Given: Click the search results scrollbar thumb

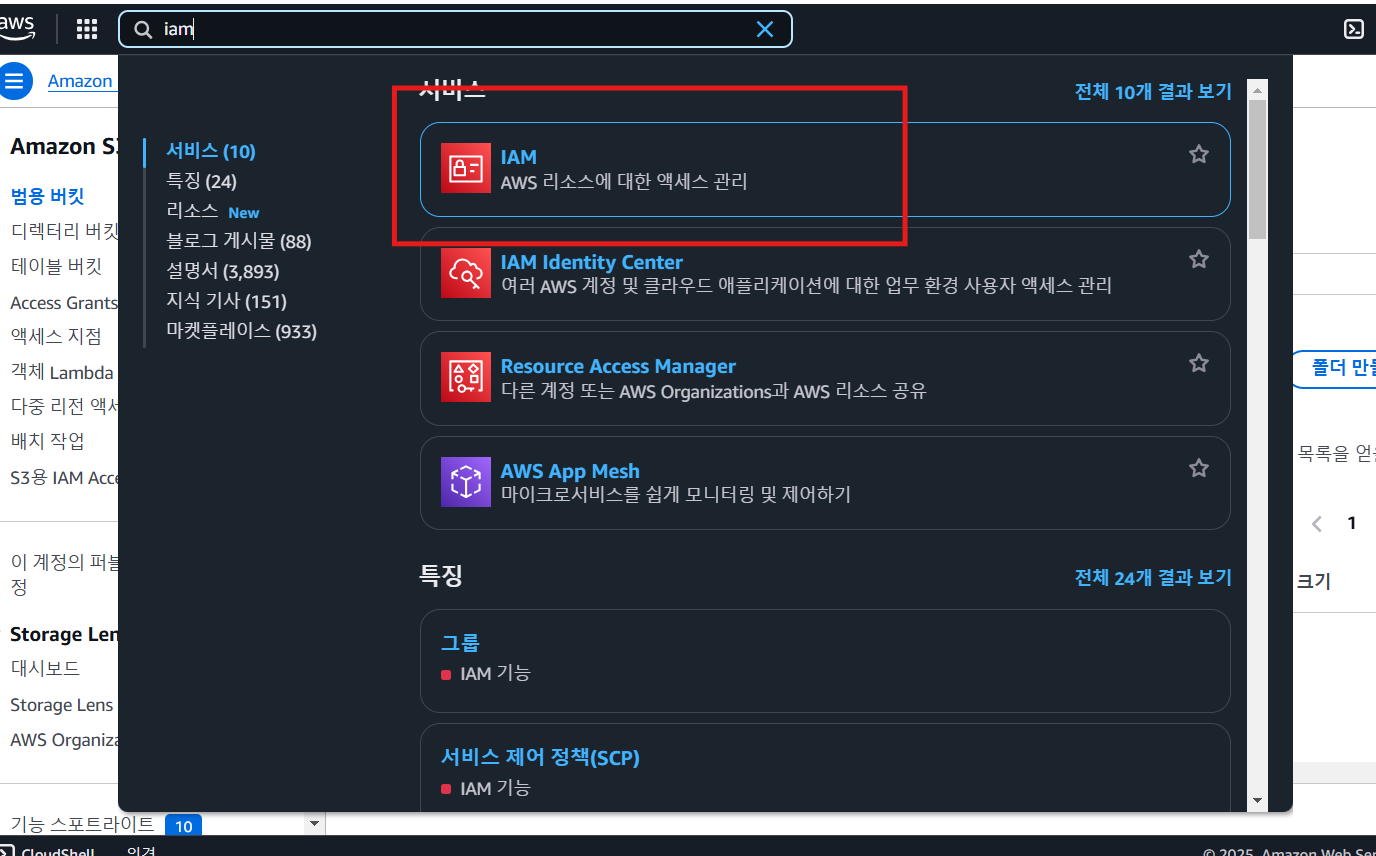Looking at the screenshot, I should click(x=1258, y=168).
